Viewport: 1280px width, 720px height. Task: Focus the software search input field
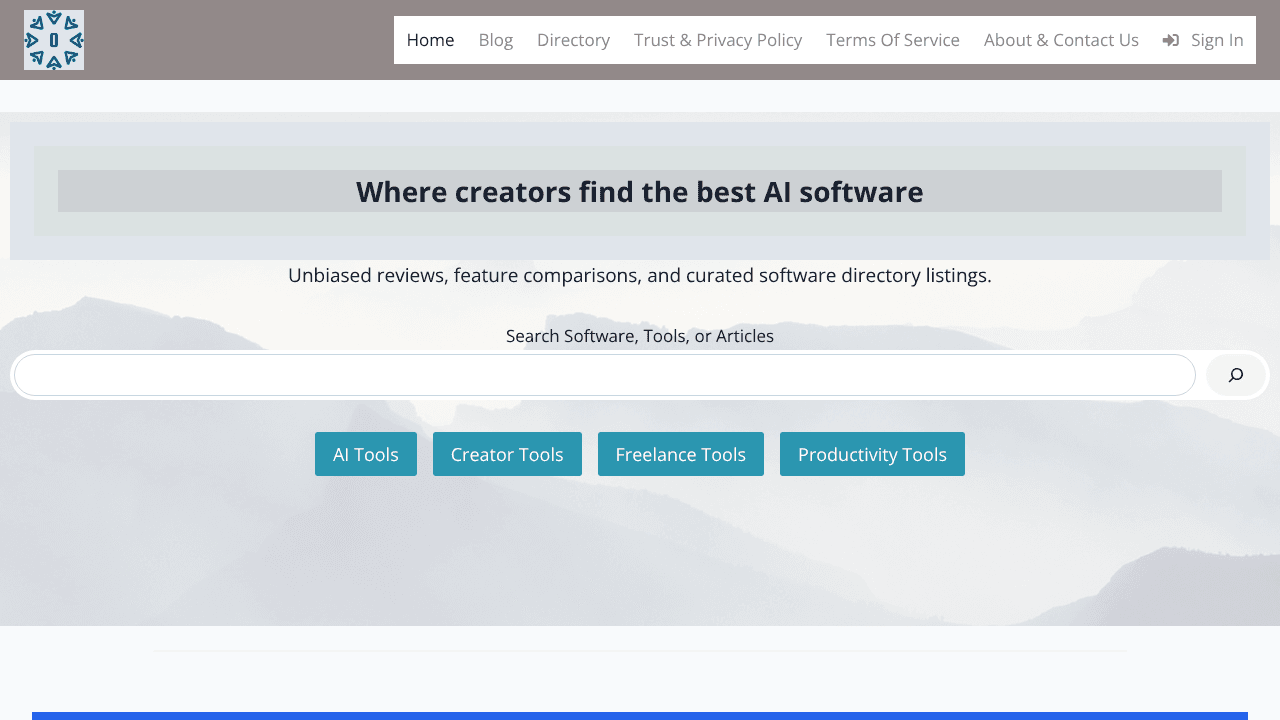605,375
